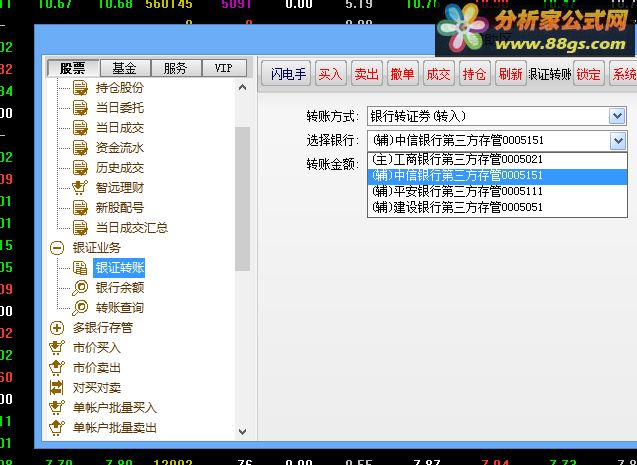
Task: Click the icon beside 当日成交汇总
Action: coord(80,228)
